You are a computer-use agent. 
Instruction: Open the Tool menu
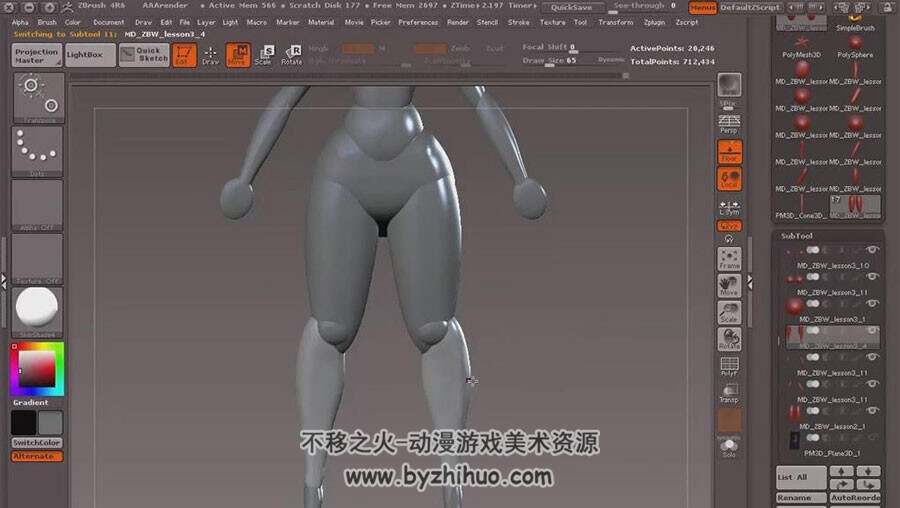click(580, 22)
